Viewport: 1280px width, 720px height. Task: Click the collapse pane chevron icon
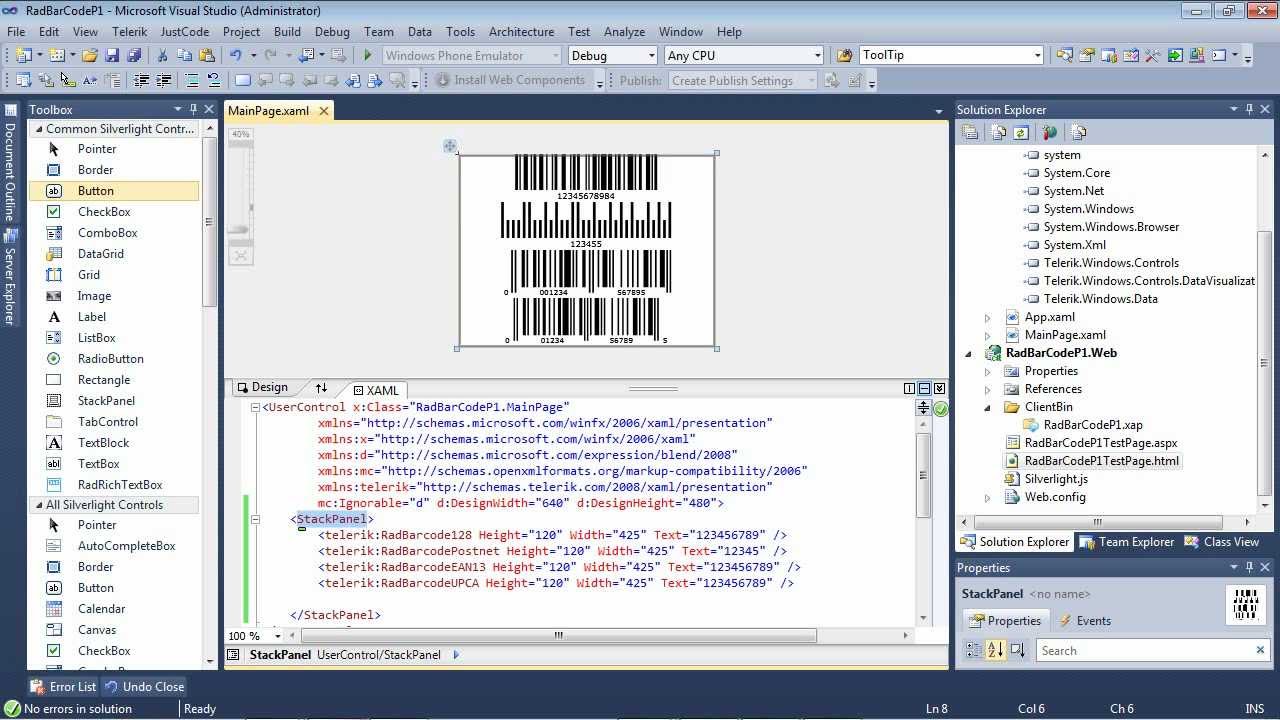pyautogui.click(x=939, y=388)
